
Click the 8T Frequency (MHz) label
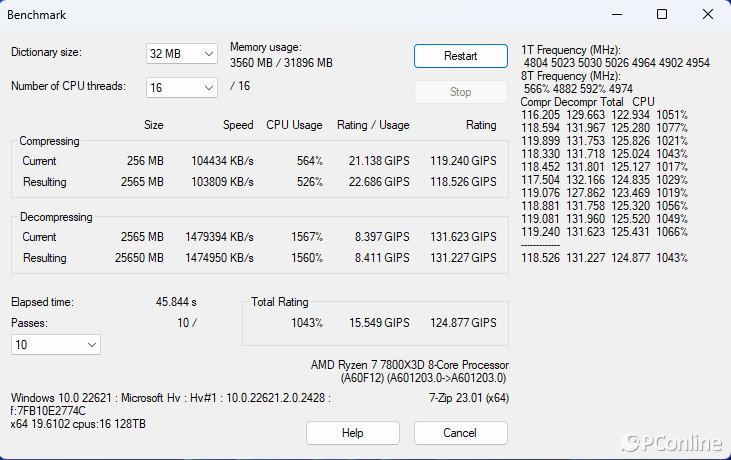571,76
